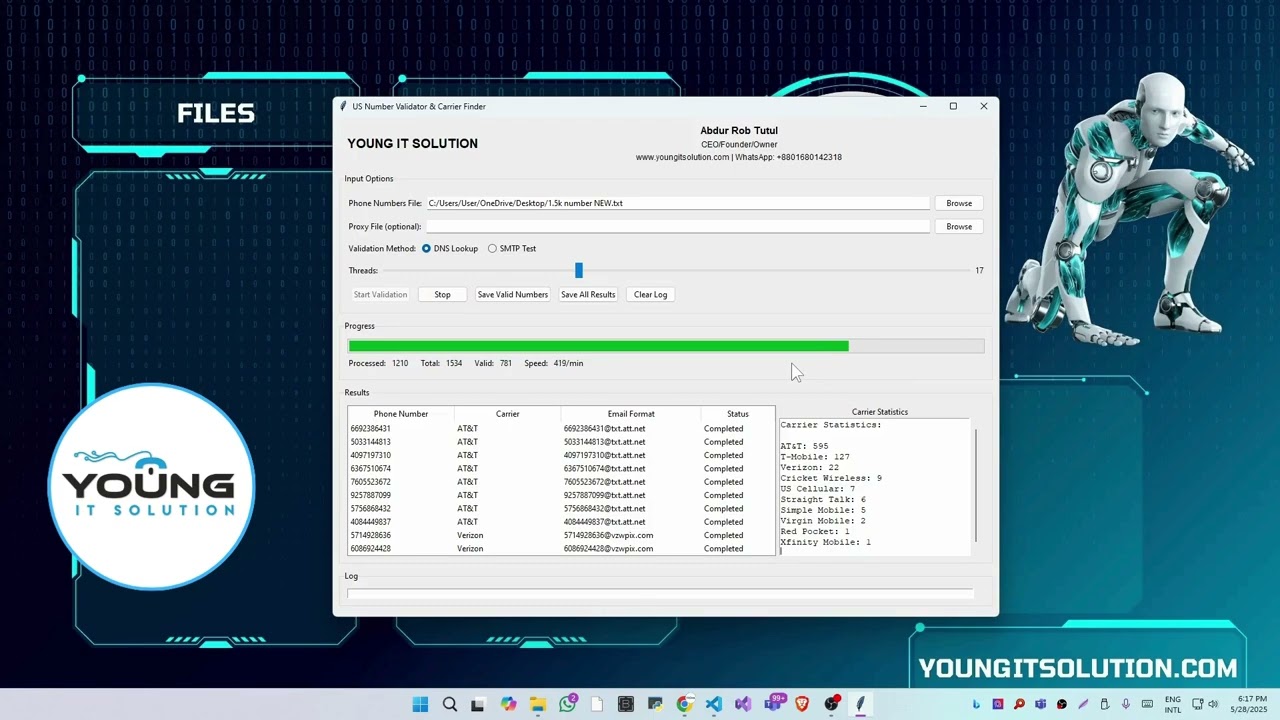
Task: Open the blank document taskbar icon
Action: point(596,704)
